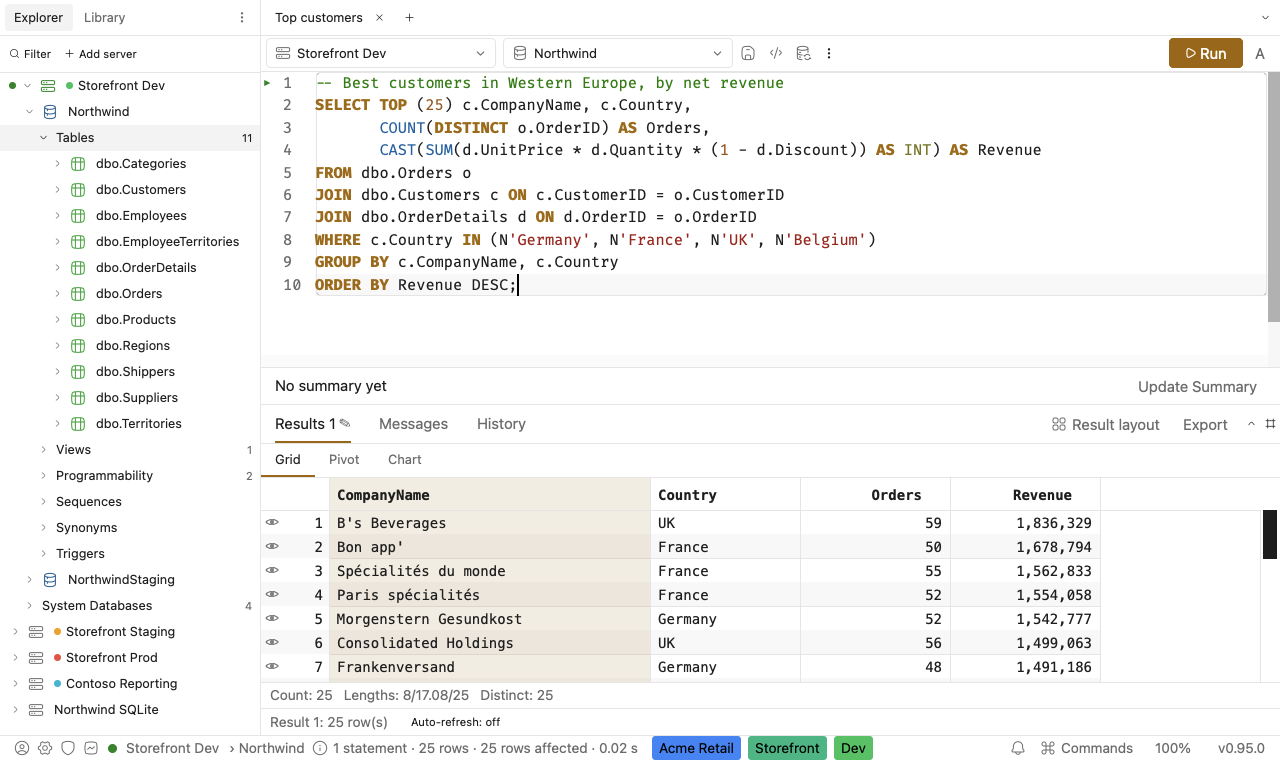The height and width of the screenshot is (761, 1280).
Task: Collapse the results panel with caret icon
Action: pos(1251,424)
